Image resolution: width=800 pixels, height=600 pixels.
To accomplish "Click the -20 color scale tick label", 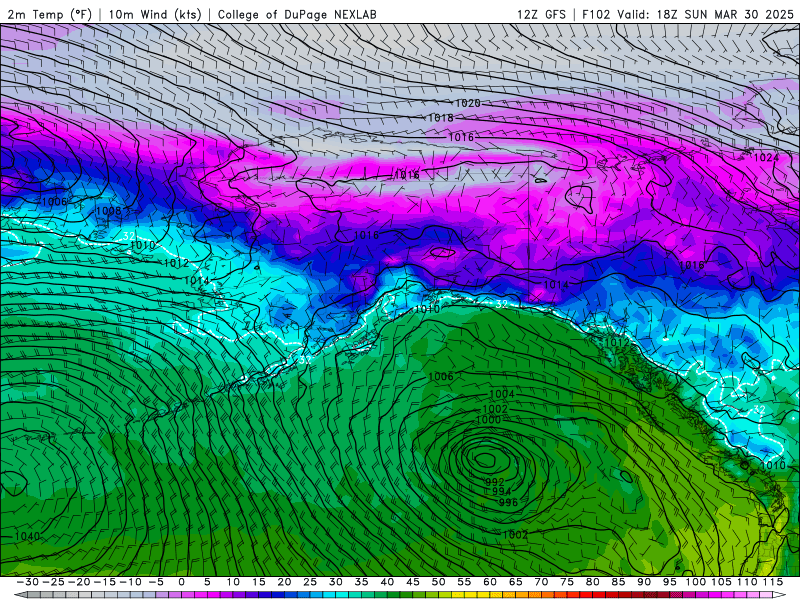I will pyautogui.click(x=79, y=582).
